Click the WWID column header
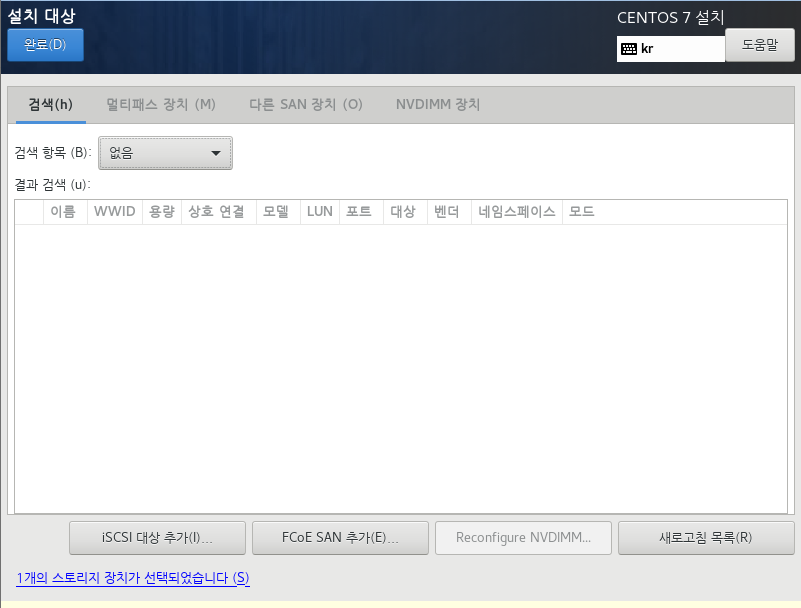 (115, 212)
